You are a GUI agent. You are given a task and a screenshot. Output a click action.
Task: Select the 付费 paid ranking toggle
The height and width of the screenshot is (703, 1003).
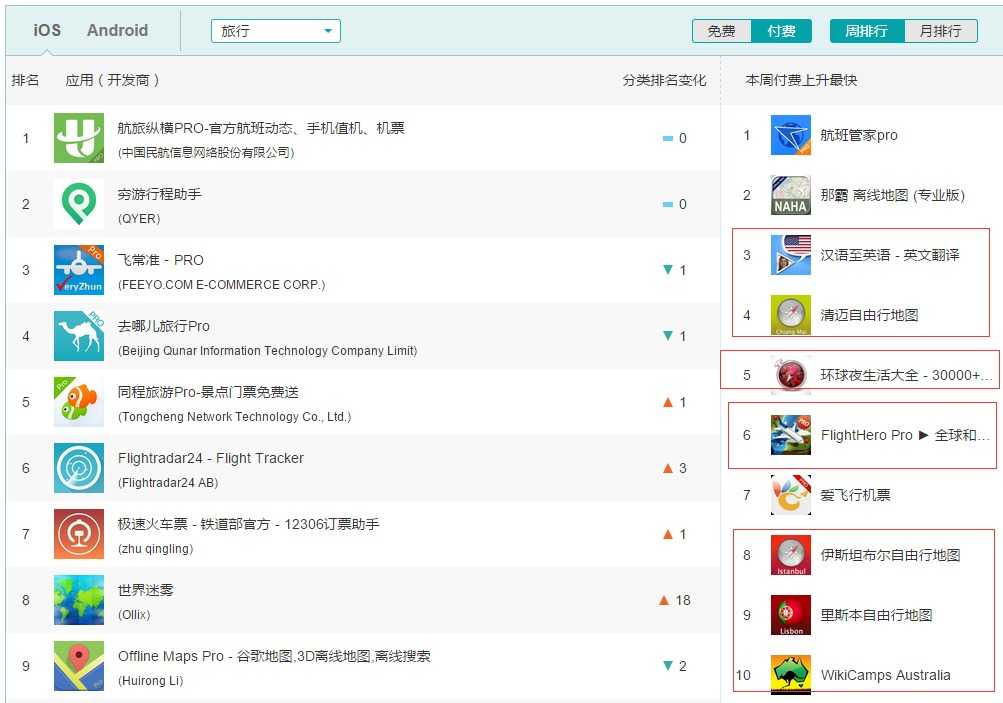point(782,31)
